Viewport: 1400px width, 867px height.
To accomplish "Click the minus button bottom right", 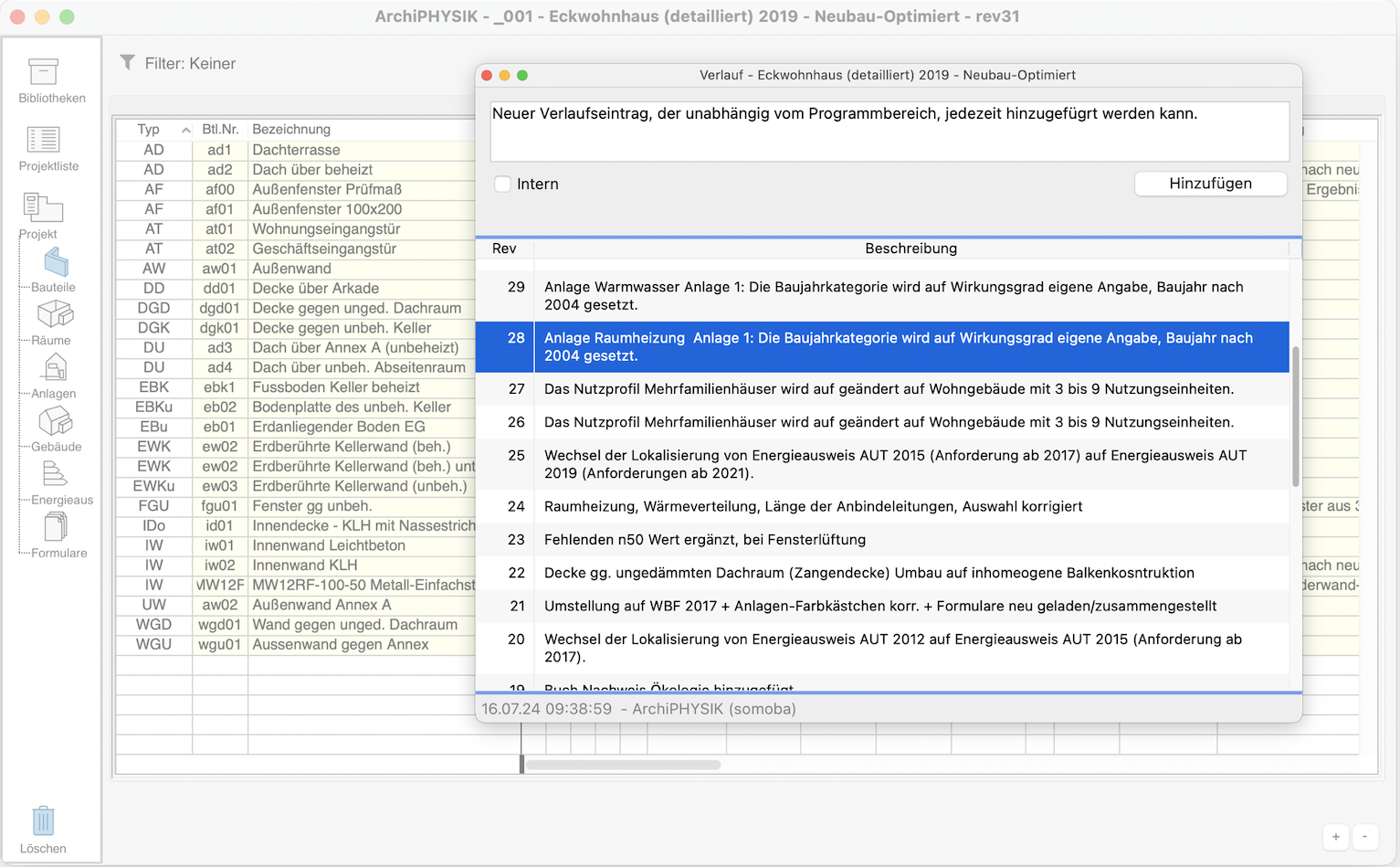I will (x=1364, y=836).
